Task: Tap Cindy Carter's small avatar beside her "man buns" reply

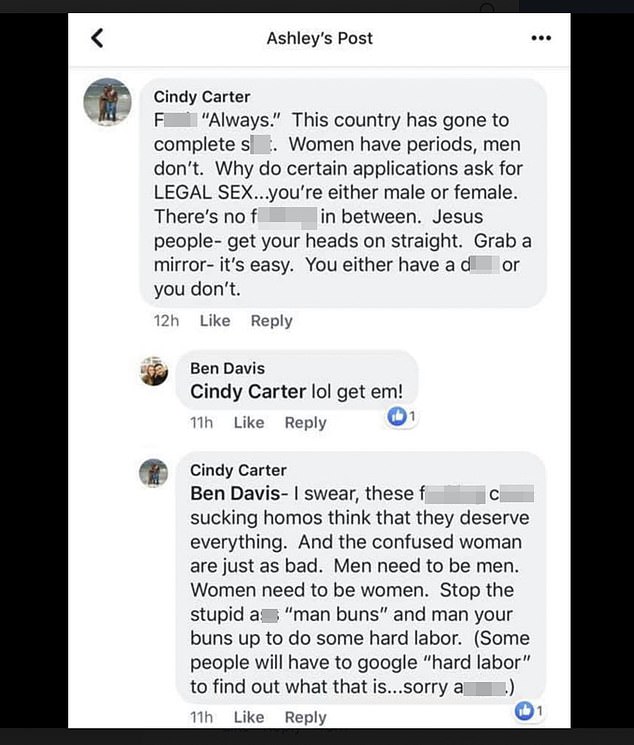Action: [x=153, y=472]
